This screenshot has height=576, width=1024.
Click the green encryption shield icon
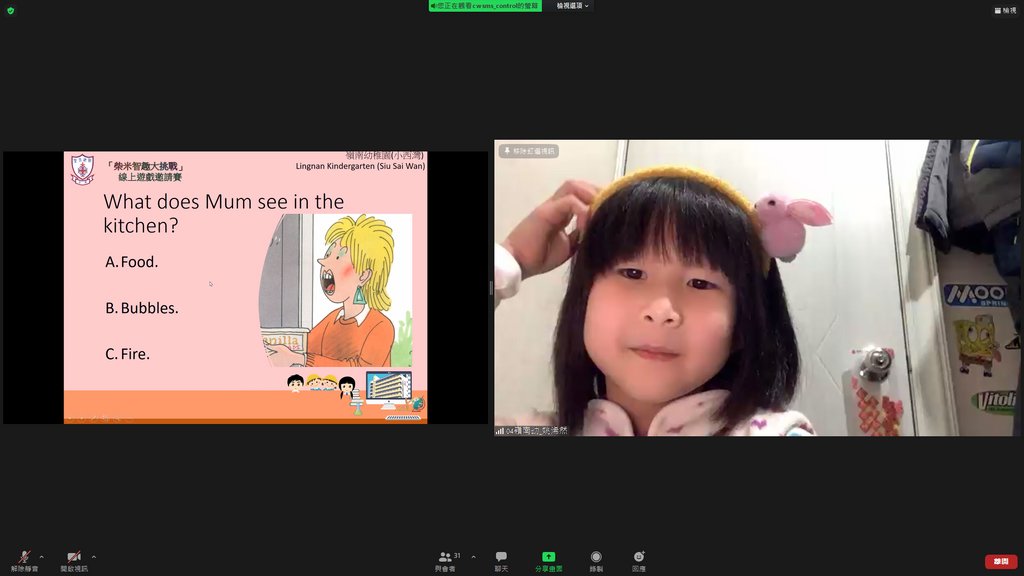coord(10,10)
